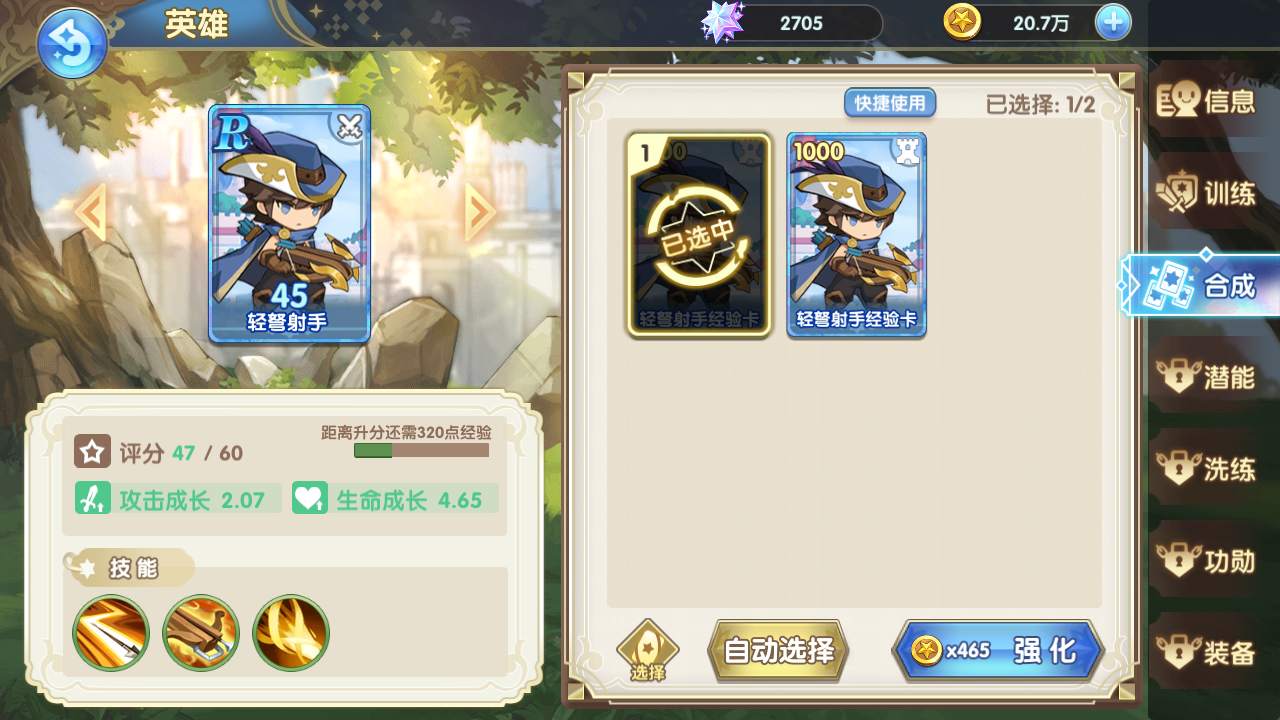Tap the purple star crystal currency icon

pos(722,22)
